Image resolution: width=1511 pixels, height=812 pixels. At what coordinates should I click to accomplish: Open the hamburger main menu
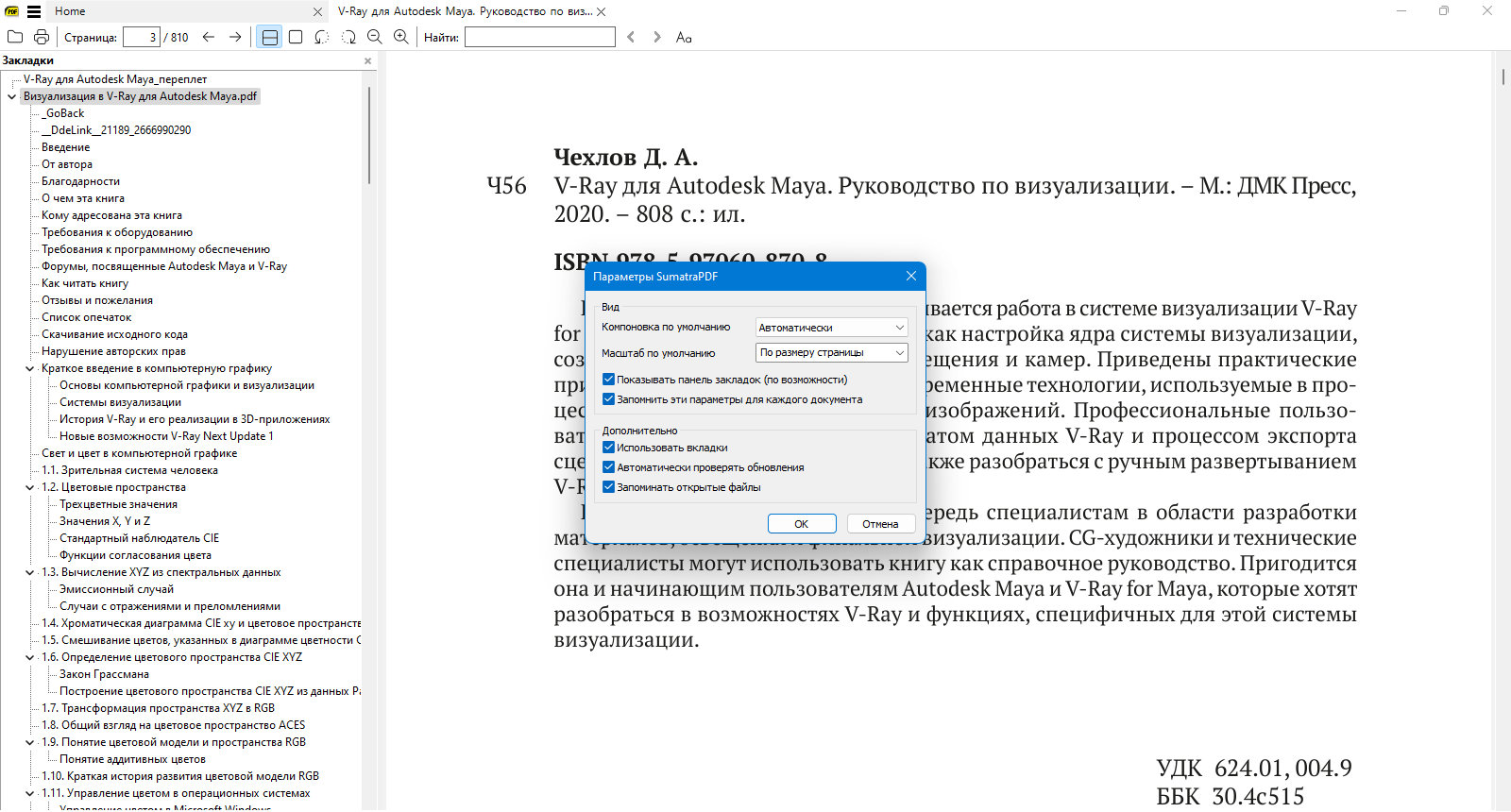(x=34, y=11)
